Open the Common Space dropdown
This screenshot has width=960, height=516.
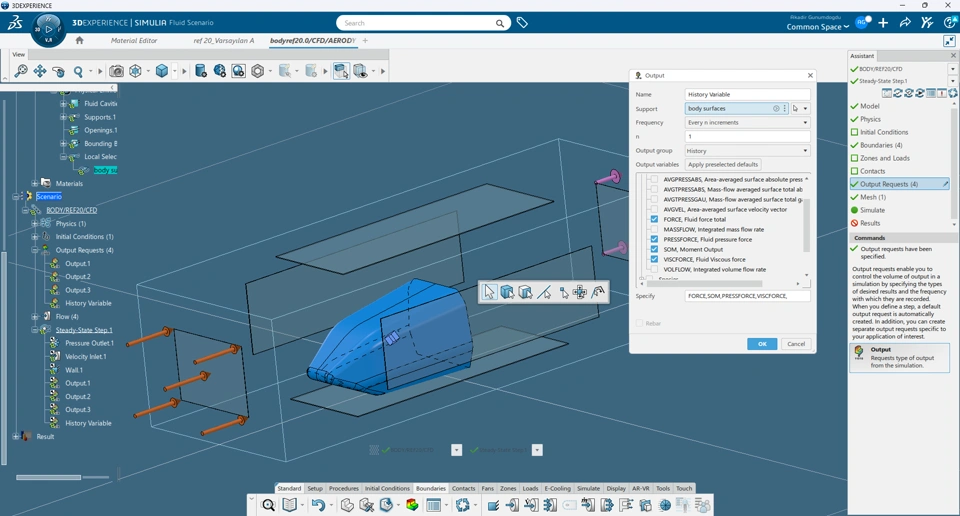(x=817, y=27)
